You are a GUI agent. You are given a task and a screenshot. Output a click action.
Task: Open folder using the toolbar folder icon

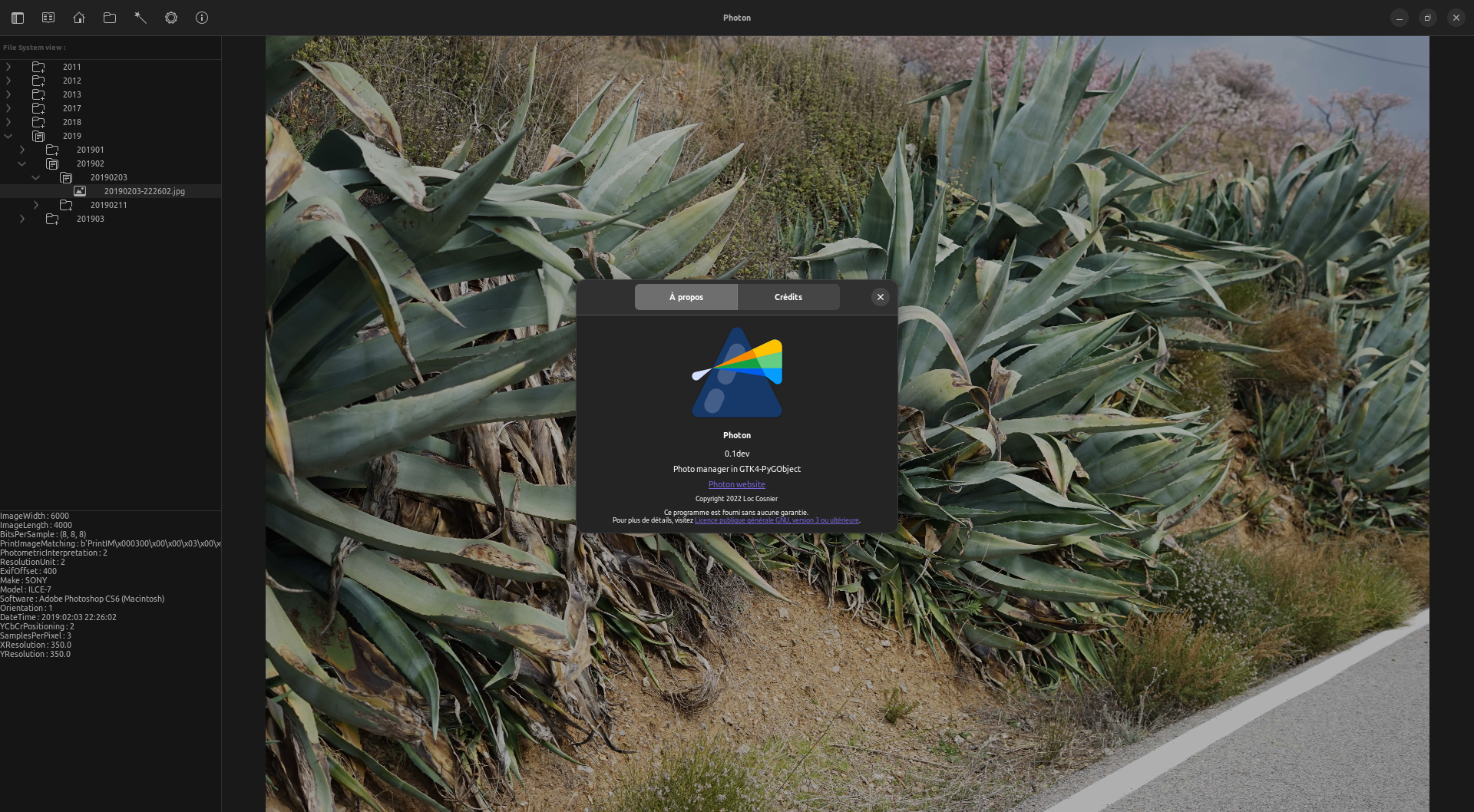click(110, 18)
